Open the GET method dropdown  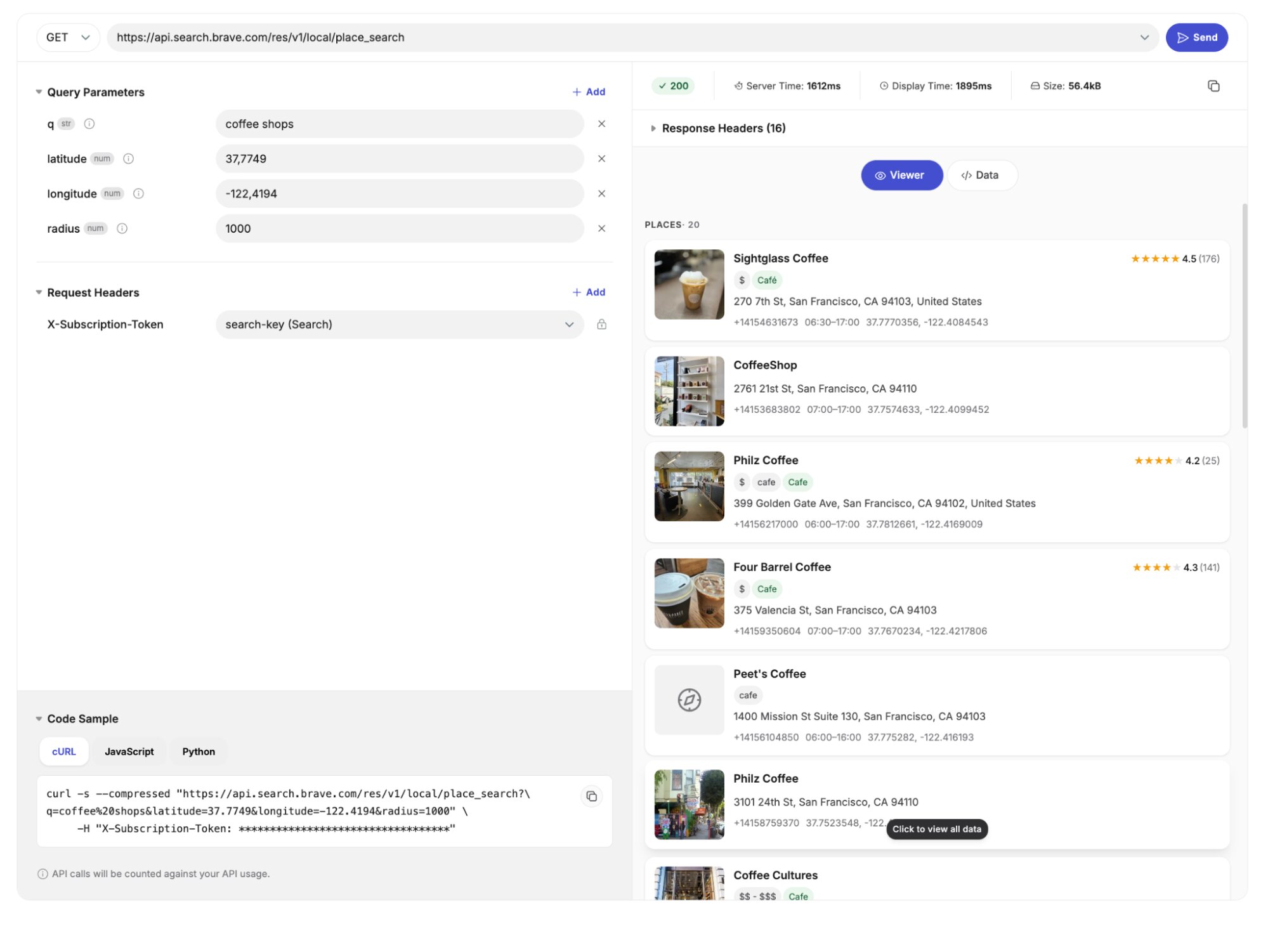tap(68, 37)
